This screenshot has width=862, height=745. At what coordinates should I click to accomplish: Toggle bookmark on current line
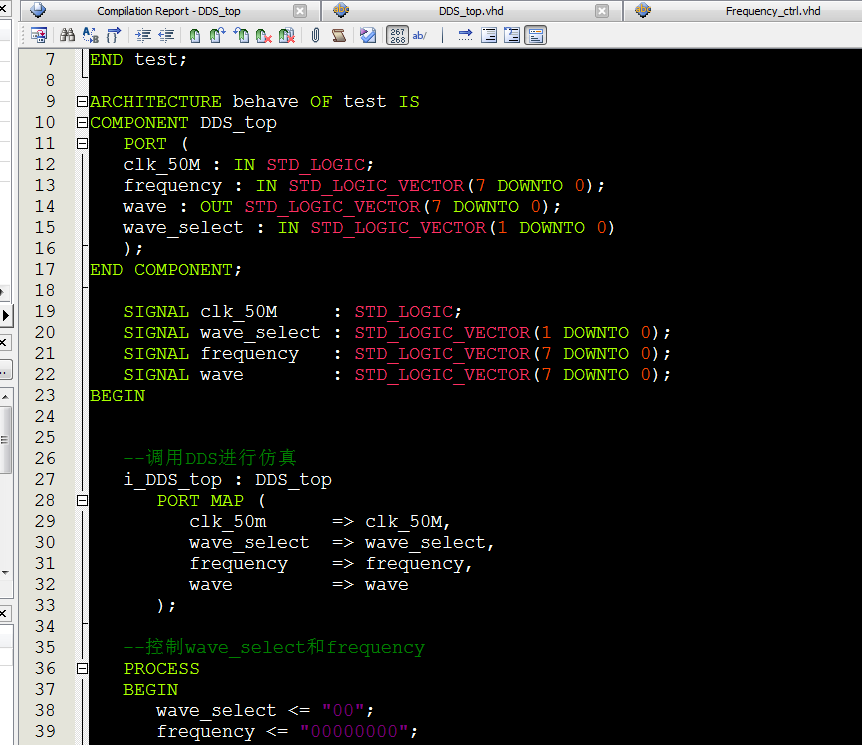(x=194, y=36)
